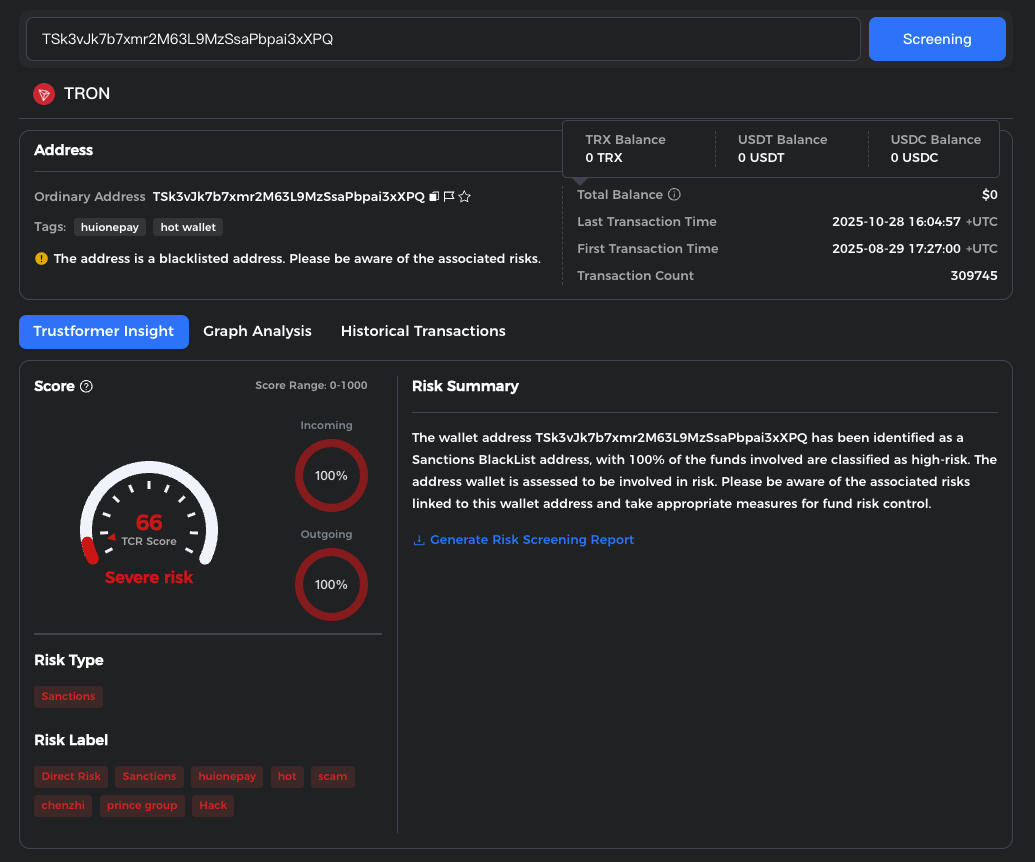Click the flag icon to report address

click(x=449, y=197)
